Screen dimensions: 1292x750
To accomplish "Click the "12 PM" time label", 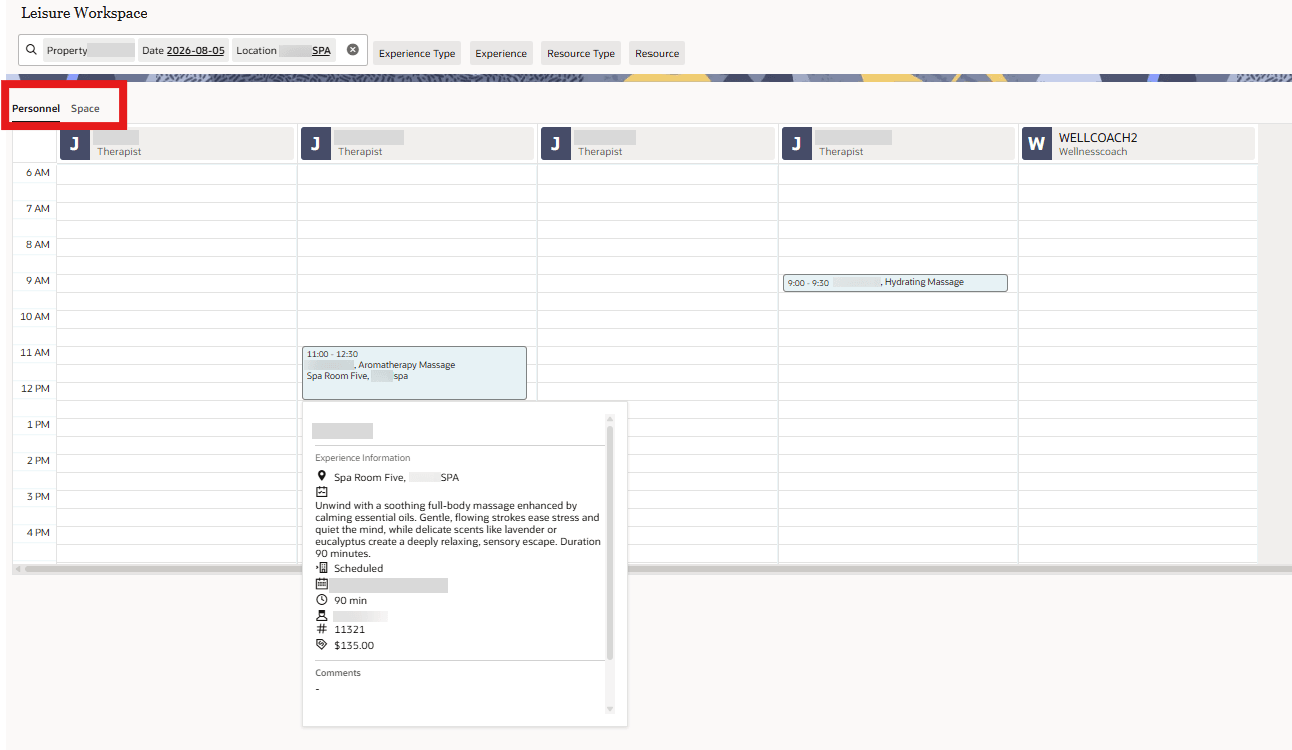I will click(35, 389).
